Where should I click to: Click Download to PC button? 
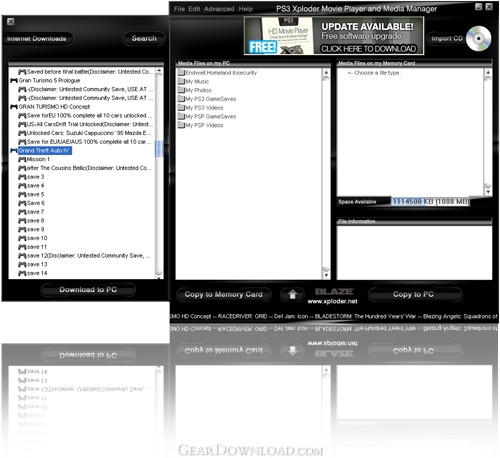coord(88,290)
